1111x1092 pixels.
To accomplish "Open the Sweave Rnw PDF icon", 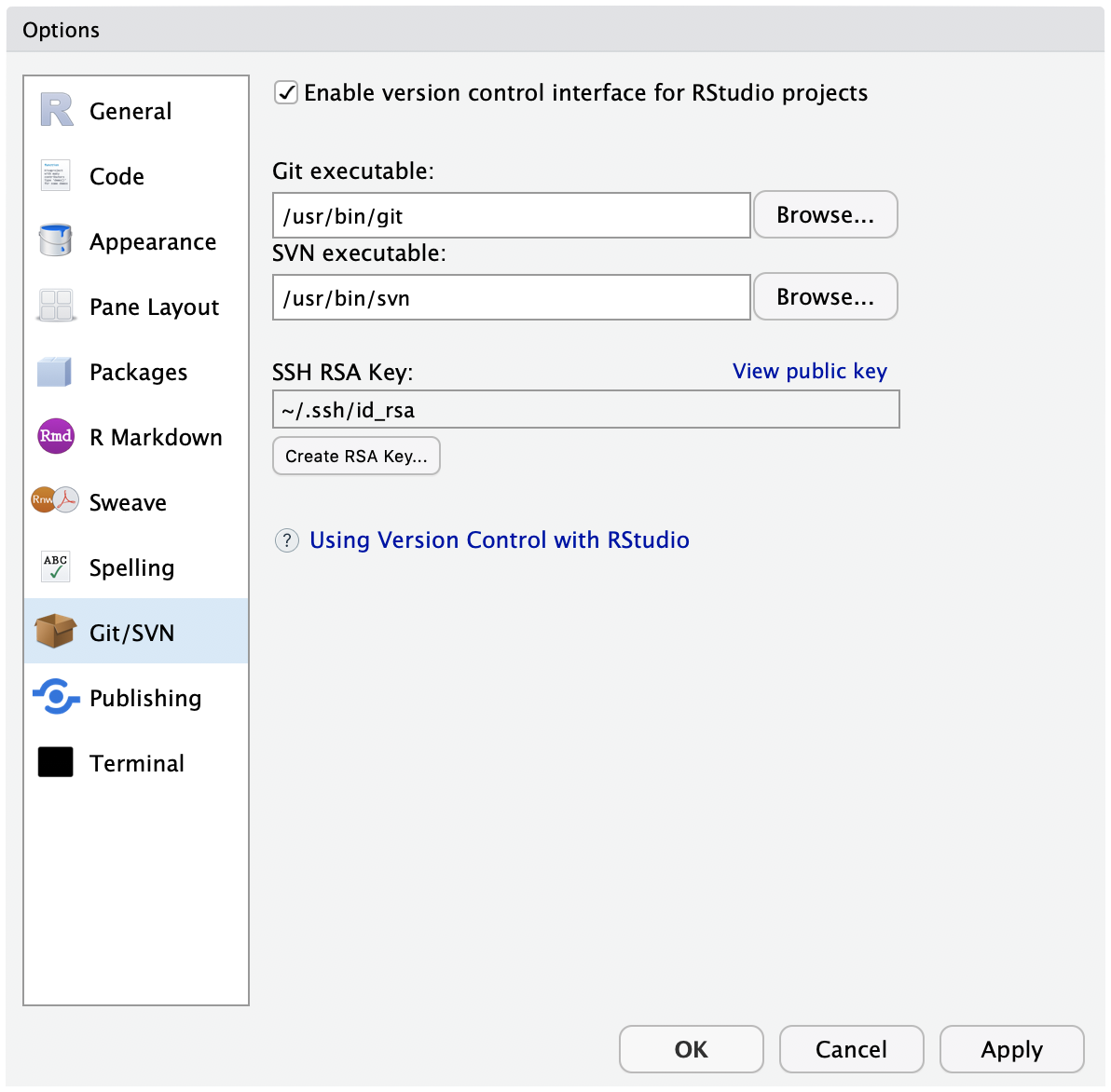I will pos(55,500).
